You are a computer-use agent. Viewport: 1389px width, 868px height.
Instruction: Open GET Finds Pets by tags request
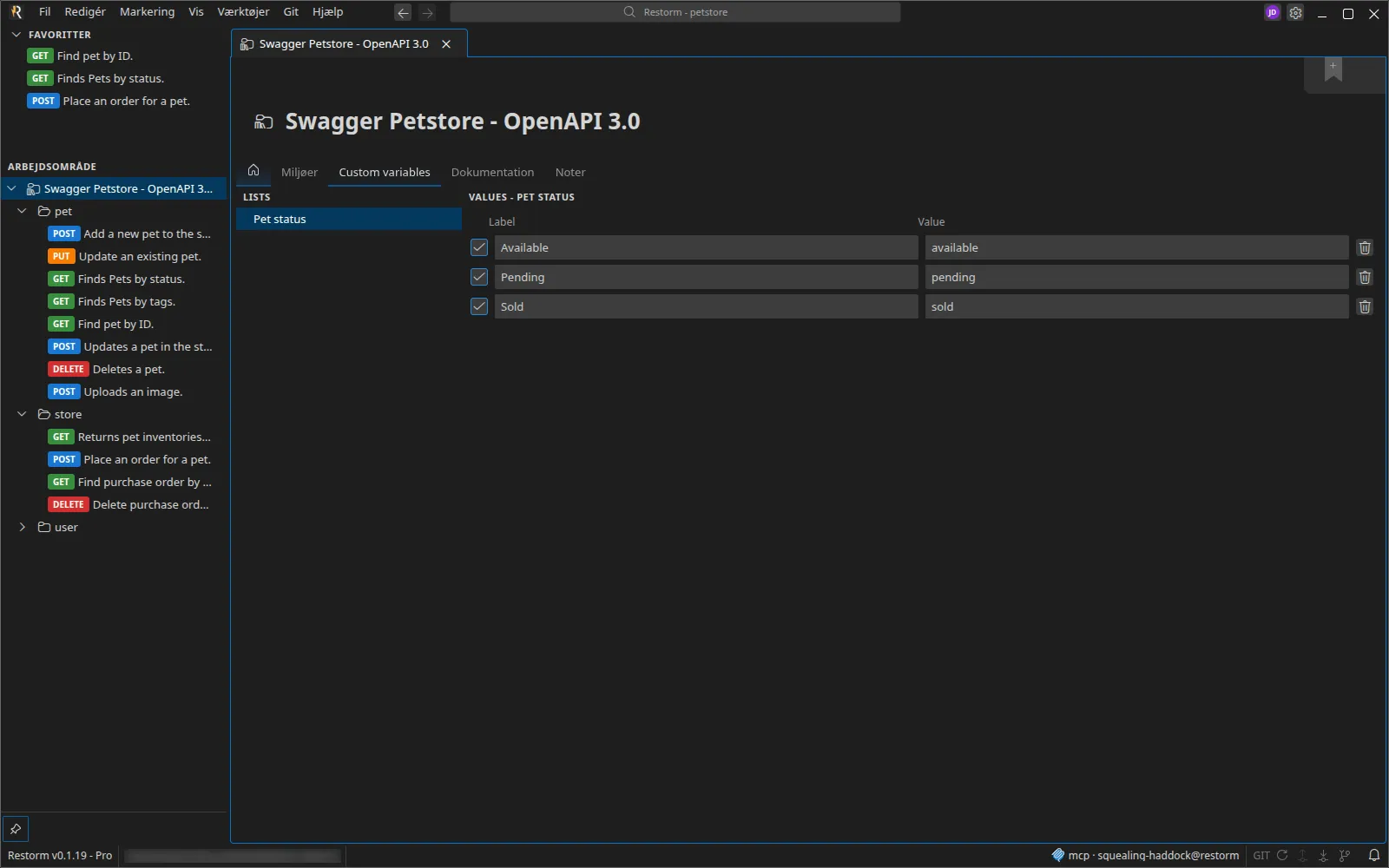coord(114,301)
